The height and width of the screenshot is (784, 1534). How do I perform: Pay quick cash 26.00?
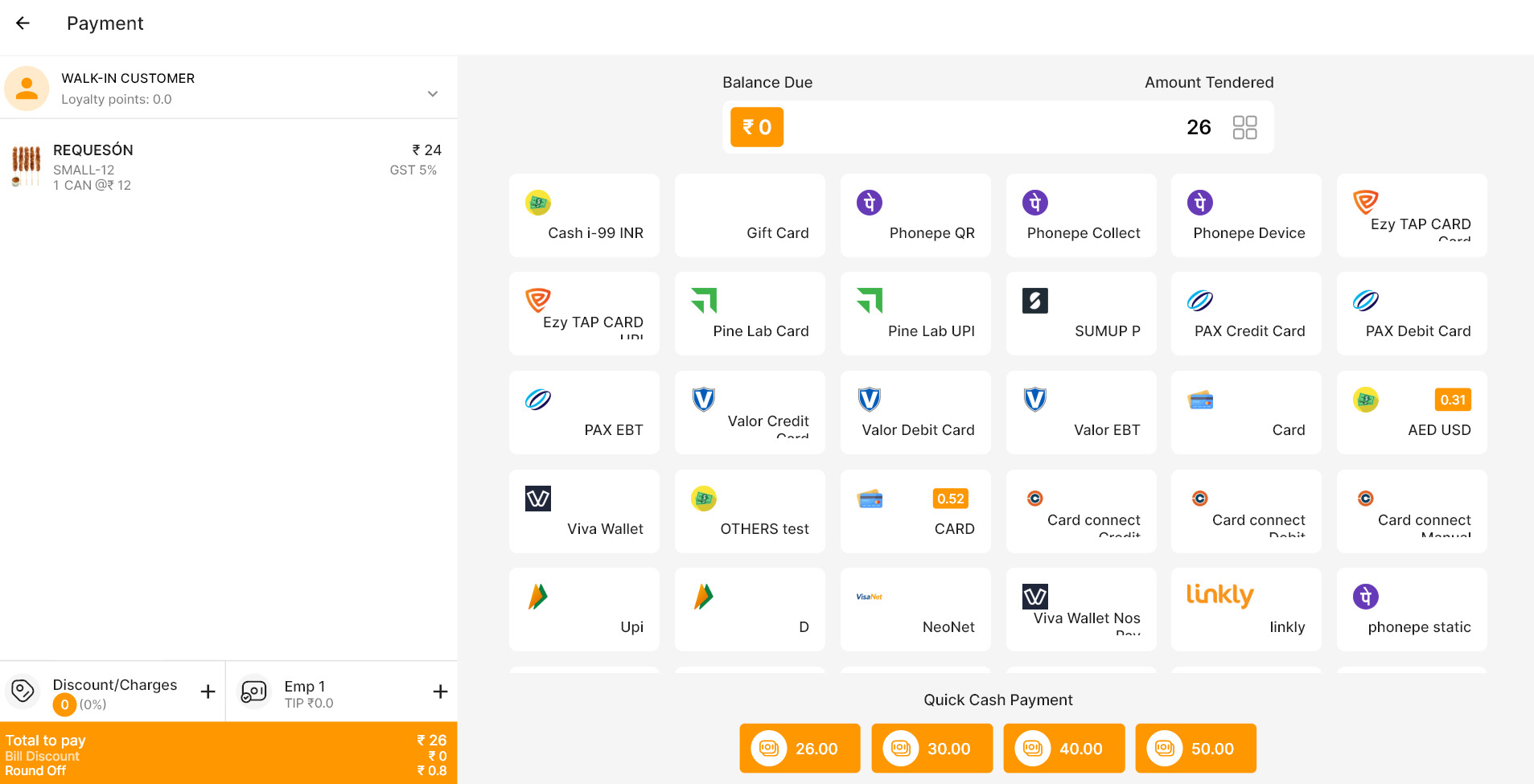(x=800, y=749)
